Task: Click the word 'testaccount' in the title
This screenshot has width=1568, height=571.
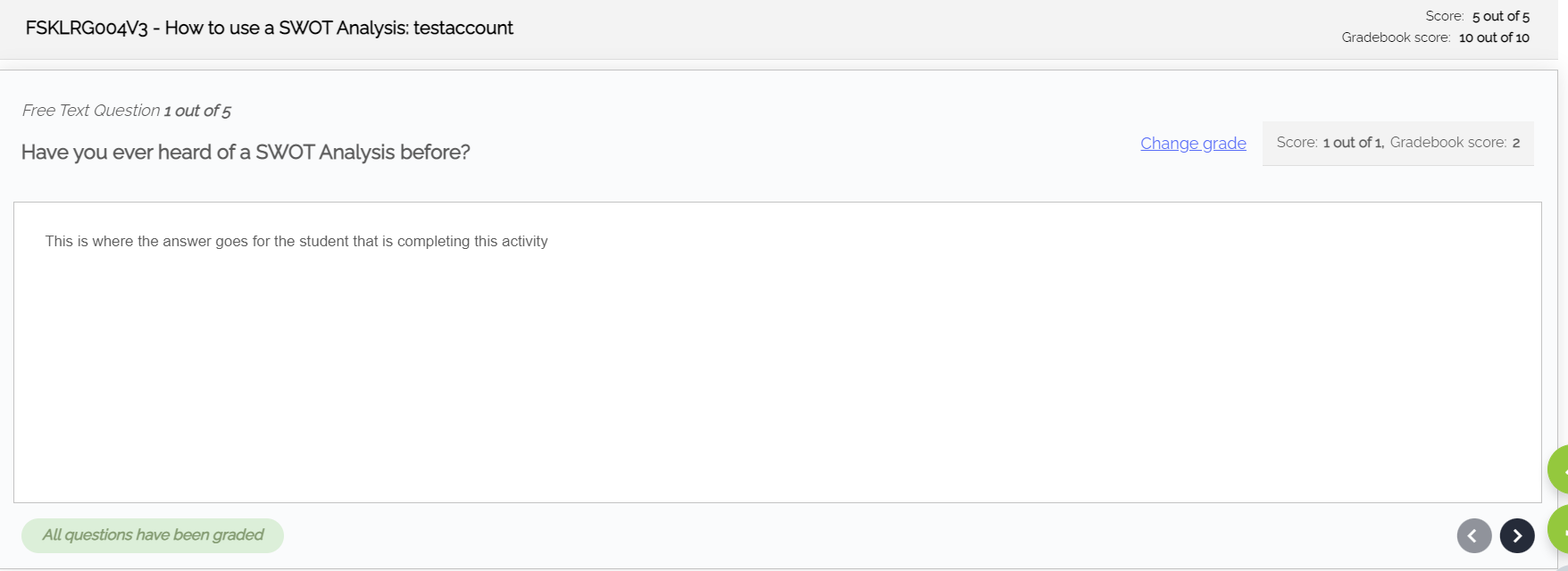Action: [463, 28]
